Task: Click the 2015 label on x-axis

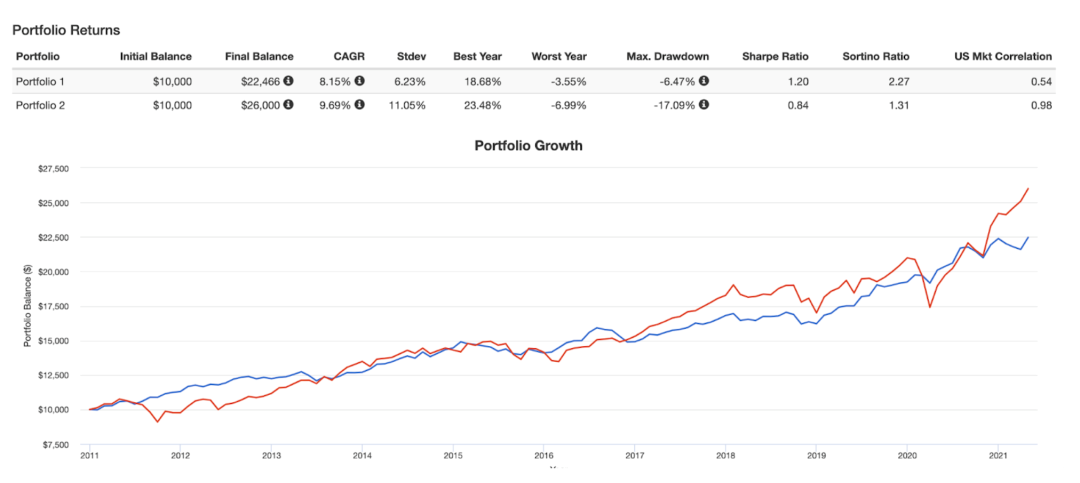Action: point(453,455)
